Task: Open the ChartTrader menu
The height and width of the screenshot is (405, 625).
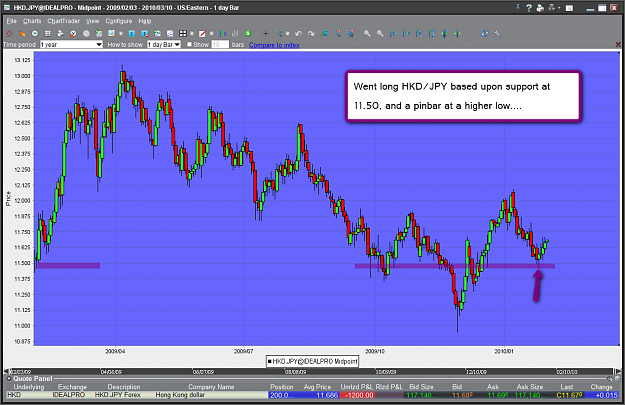Action: 63,21
